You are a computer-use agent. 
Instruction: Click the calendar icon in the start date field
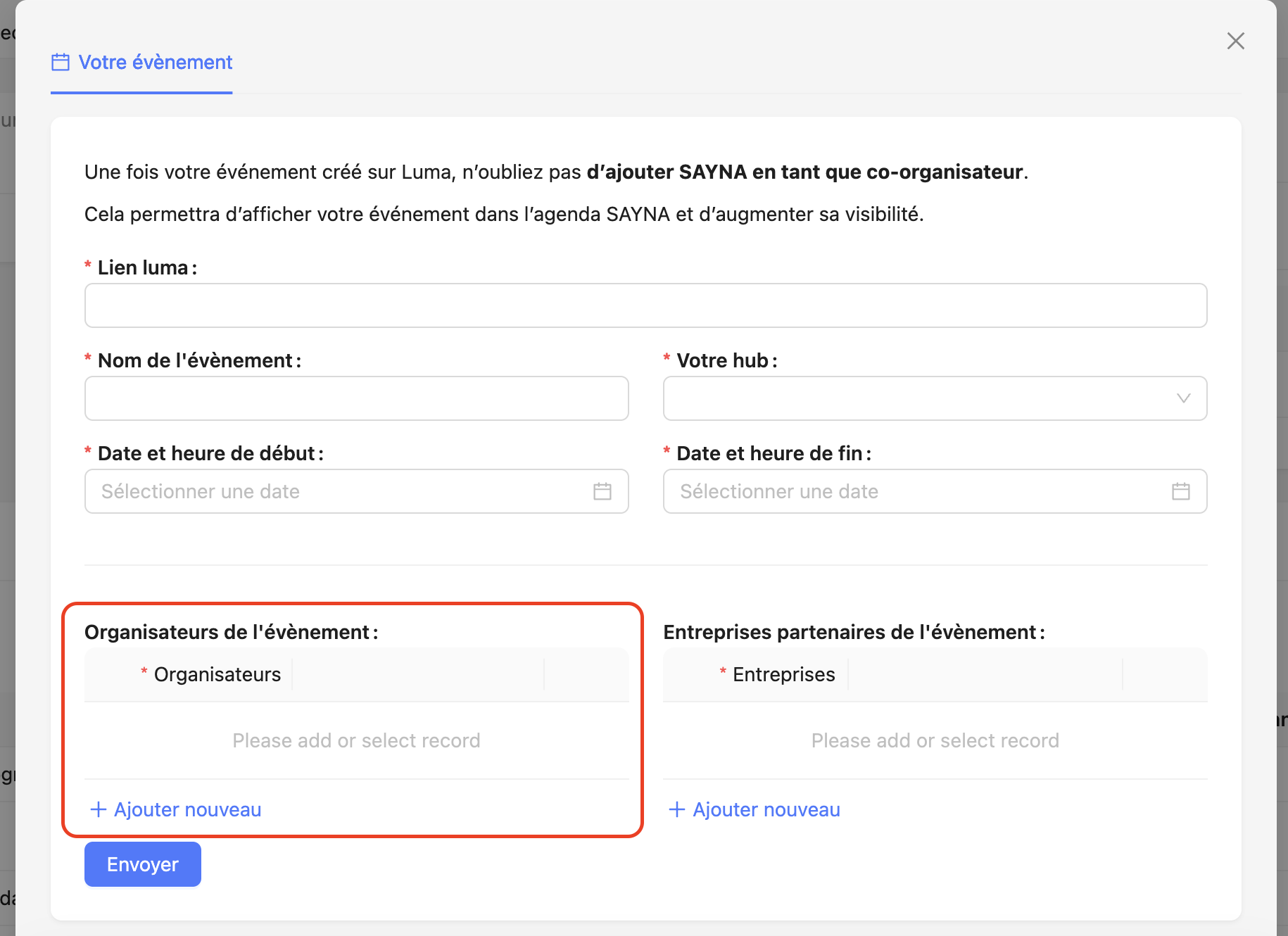point(602,491)
